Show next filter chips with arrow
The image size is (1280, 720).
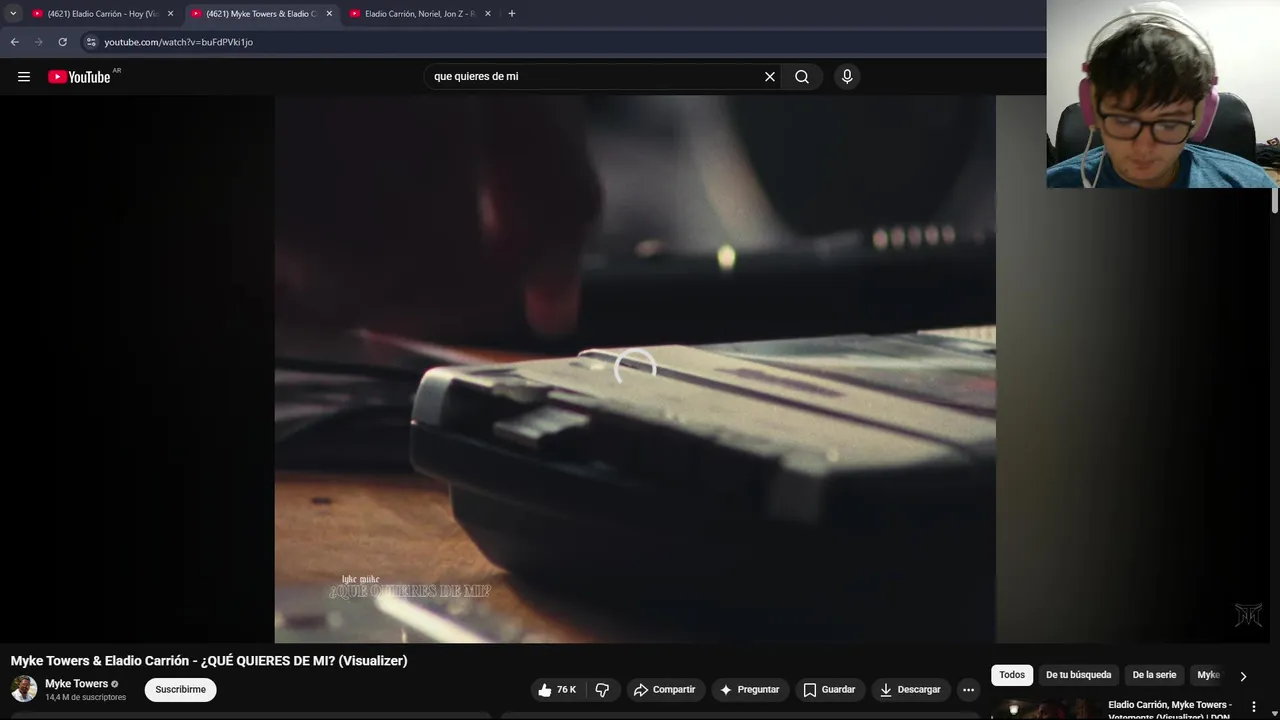[x=1243, y=676]
